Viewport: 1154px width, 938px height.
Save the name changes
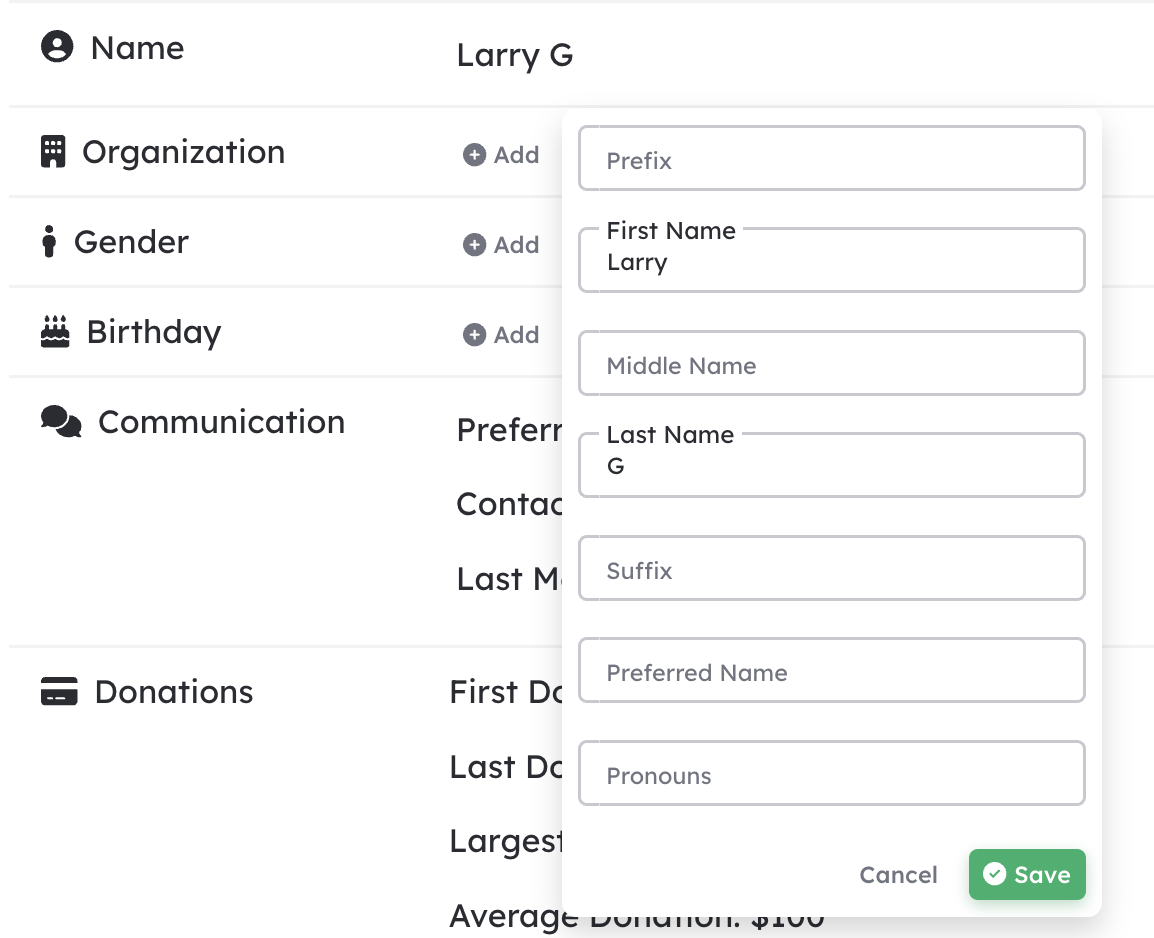[x=1027, y=874]
